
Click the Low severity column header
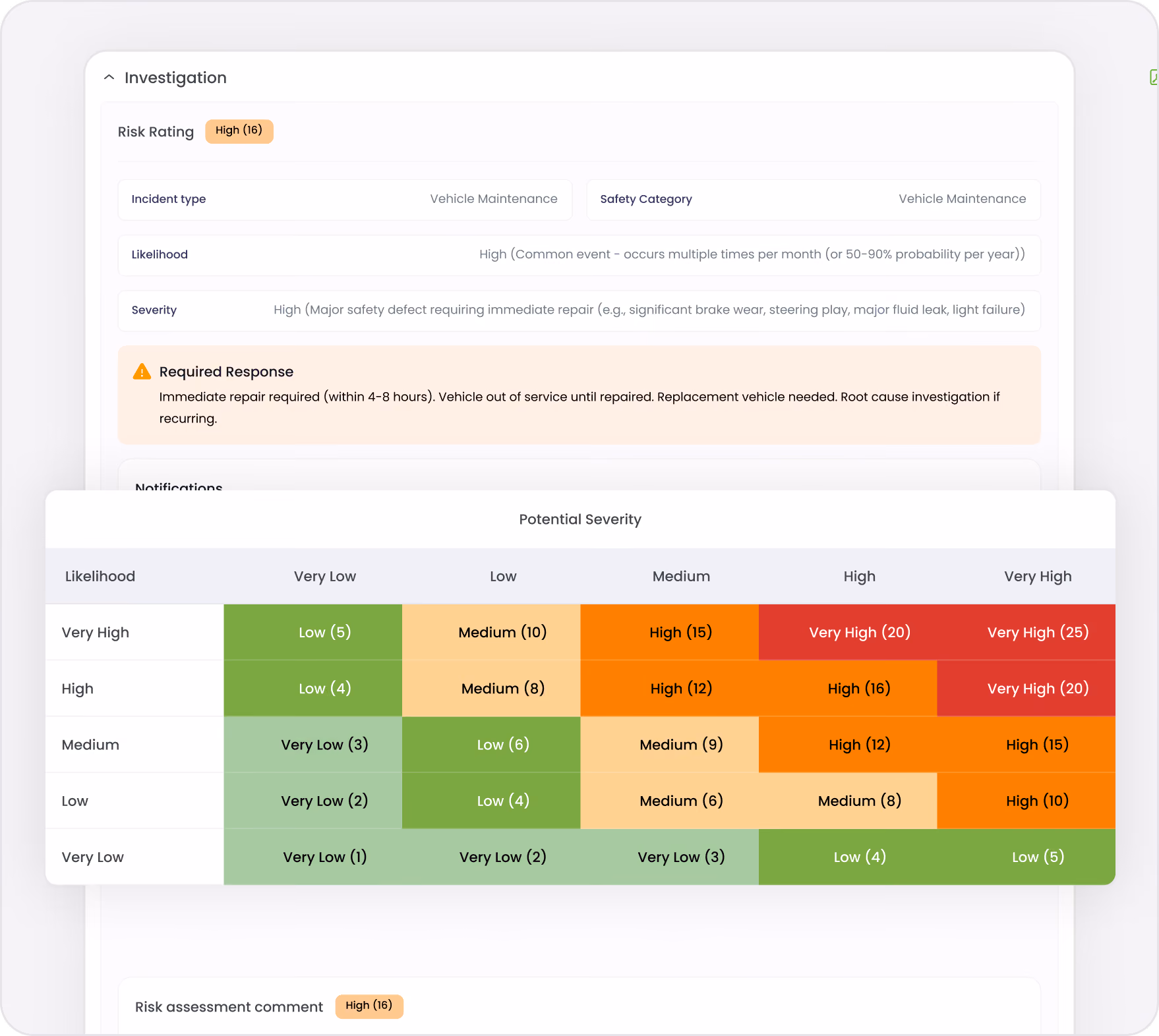coord(503,576)
